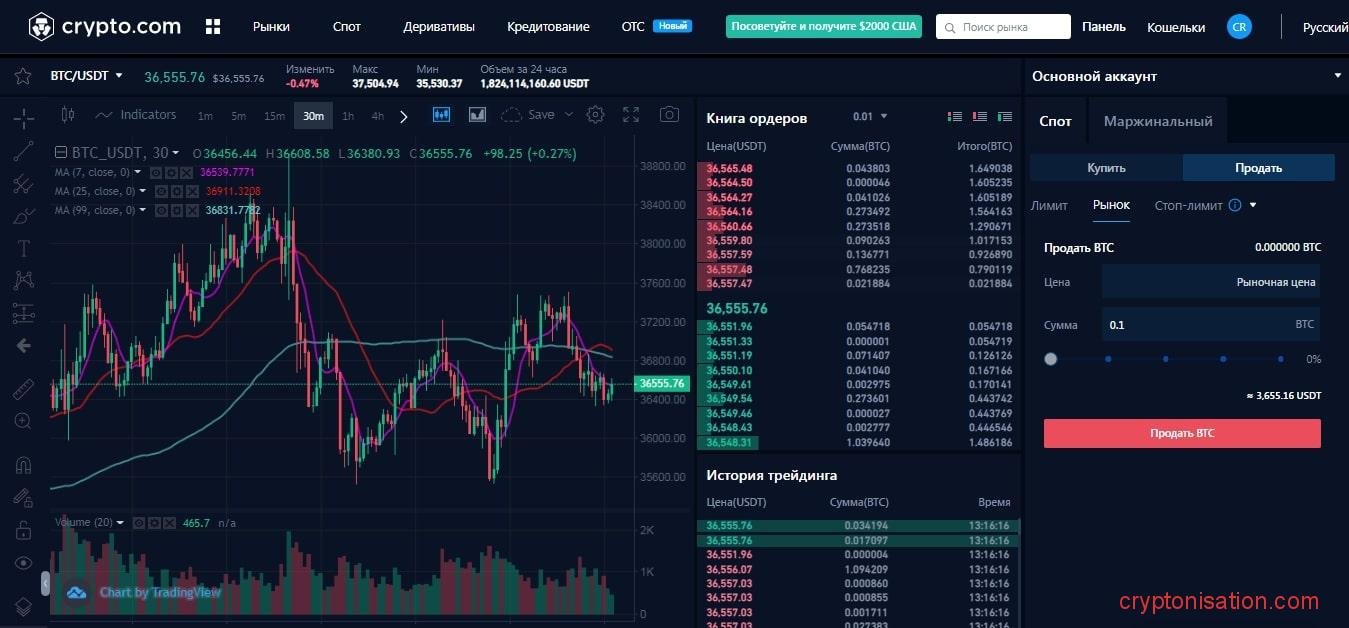Add BTC/USDT to favorites with star icon

coord(22,76)
